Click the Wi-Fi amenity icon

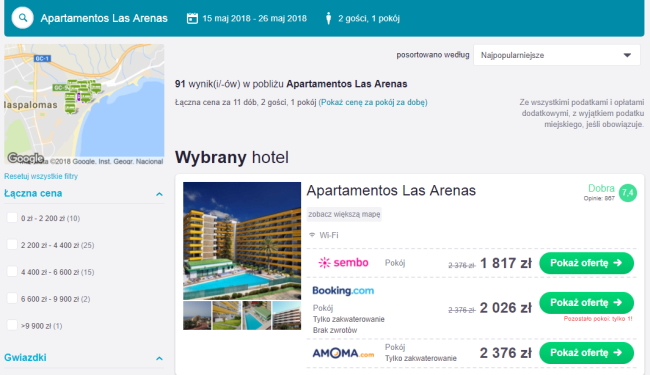point(312,235)
